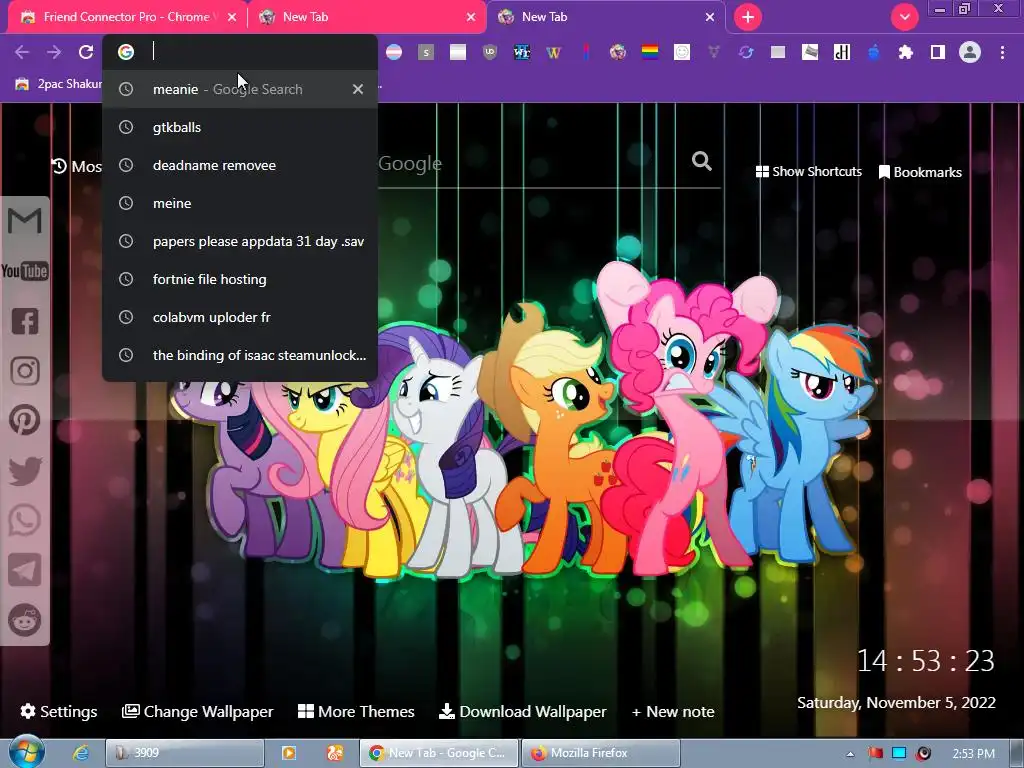Choose the 'gtkballs' history suggestion
The height and width of the screenshot is (768, 1024).
click(x=240, y=127)
